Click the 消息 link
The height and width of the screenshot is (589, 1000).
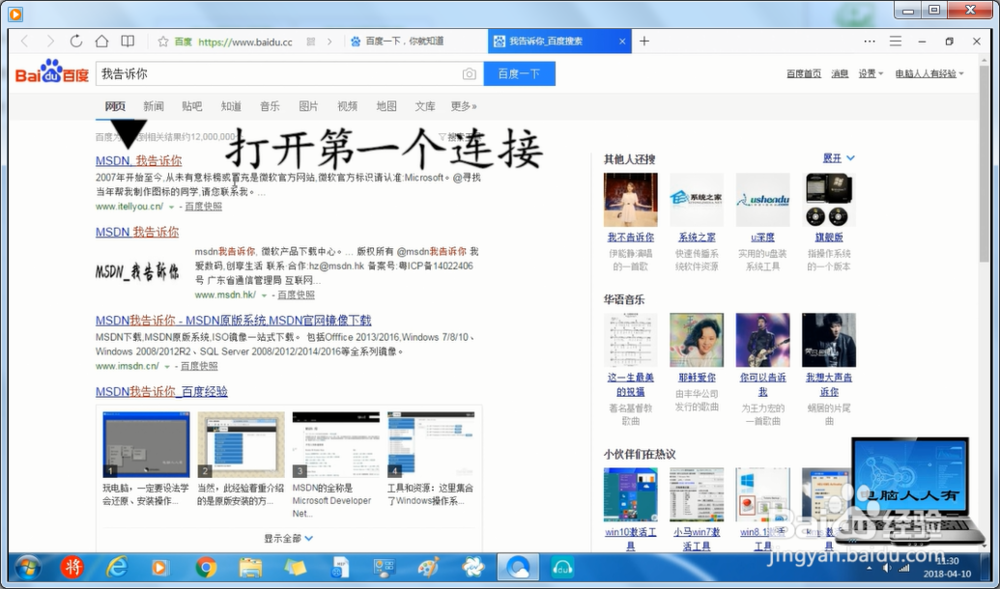click(840, 74)
